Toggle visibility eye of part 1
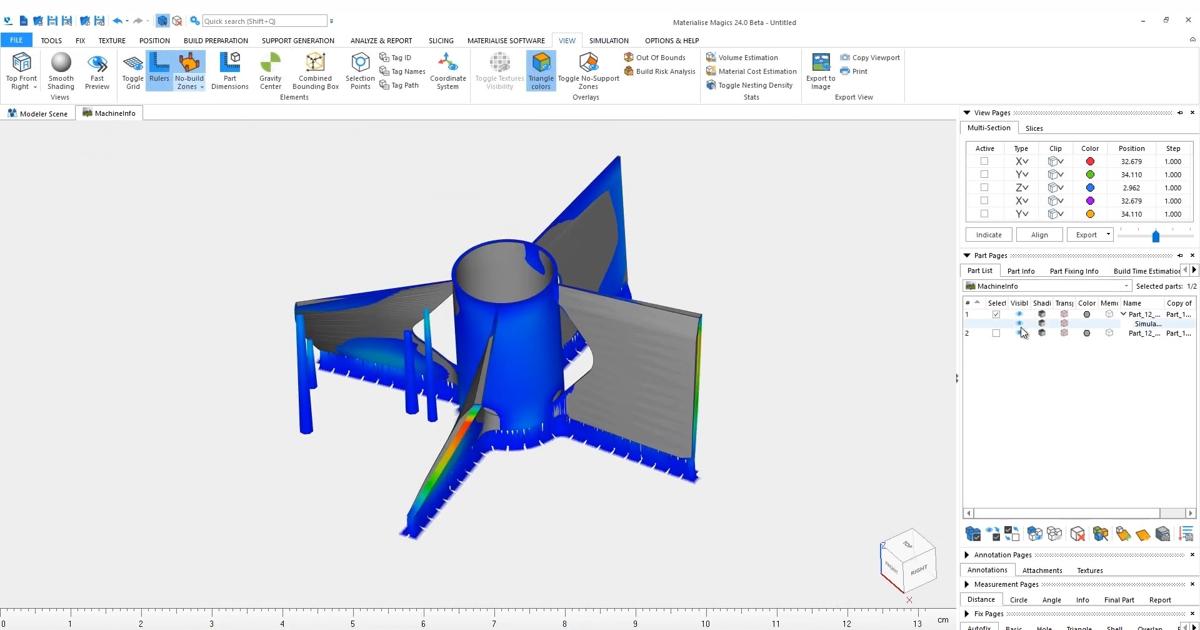The image size is (1200, 630). [1019, 314]
